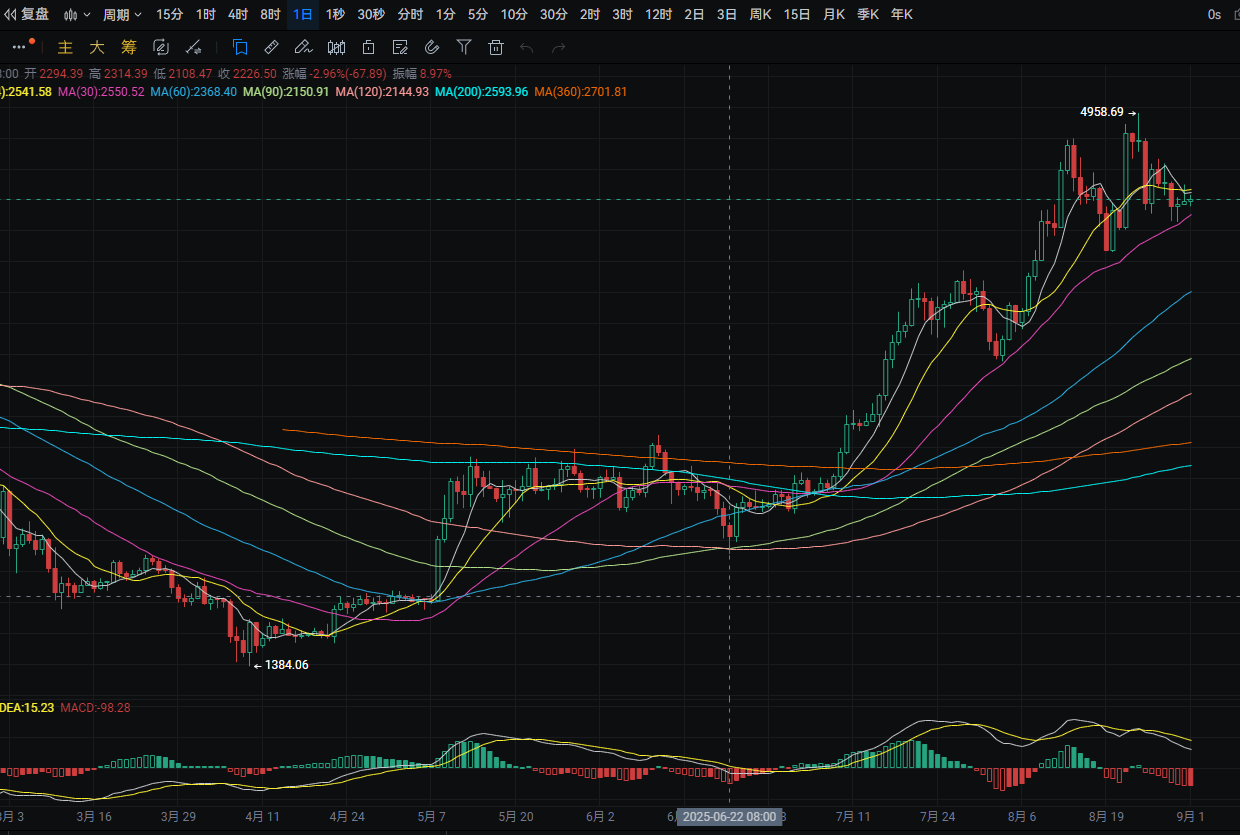The height and width of the screenshot is (835, 1240).
Task: Open the three-dots more menu
Action: pos(19,47)
